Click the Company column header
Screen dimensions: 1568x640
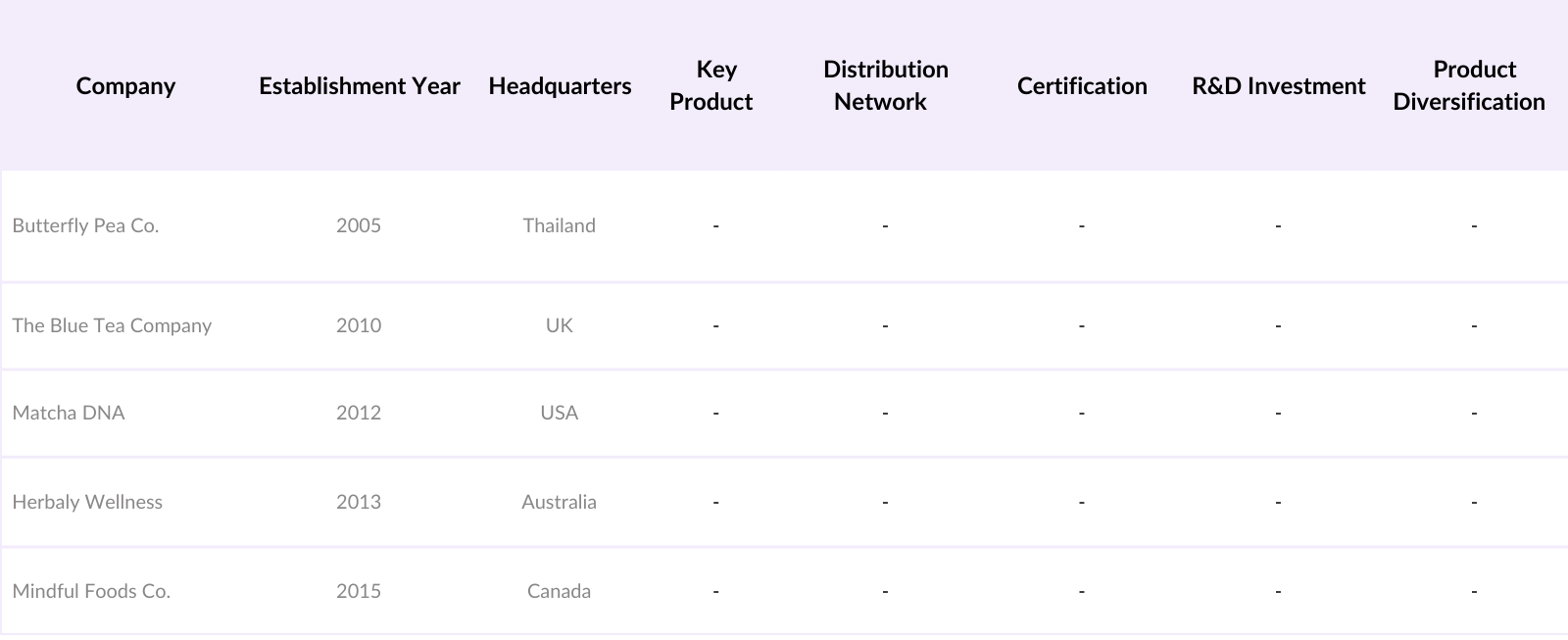tap(125, 86)
